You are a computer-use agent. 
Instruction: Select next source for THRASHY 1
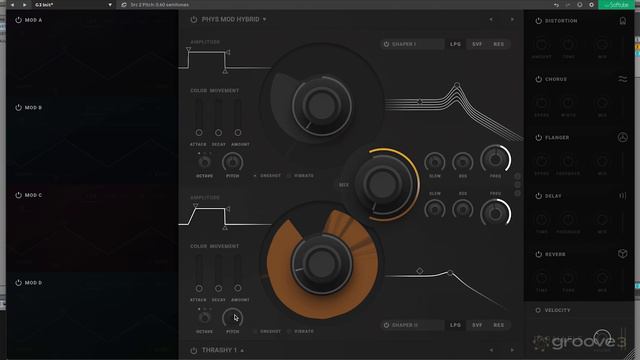(x=512, y=350)
